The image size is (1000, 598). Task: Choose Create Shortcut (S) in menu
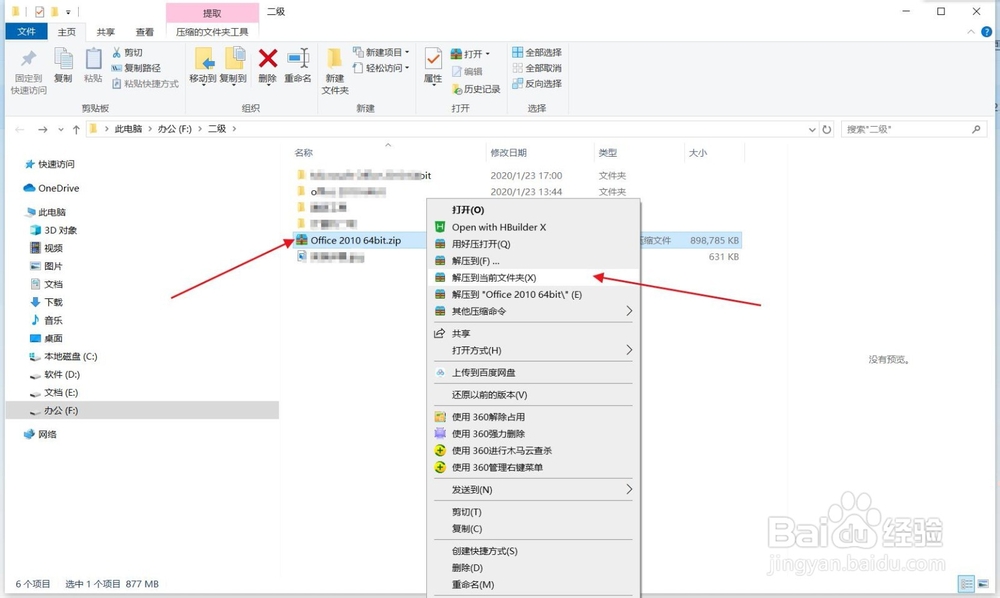533,551
